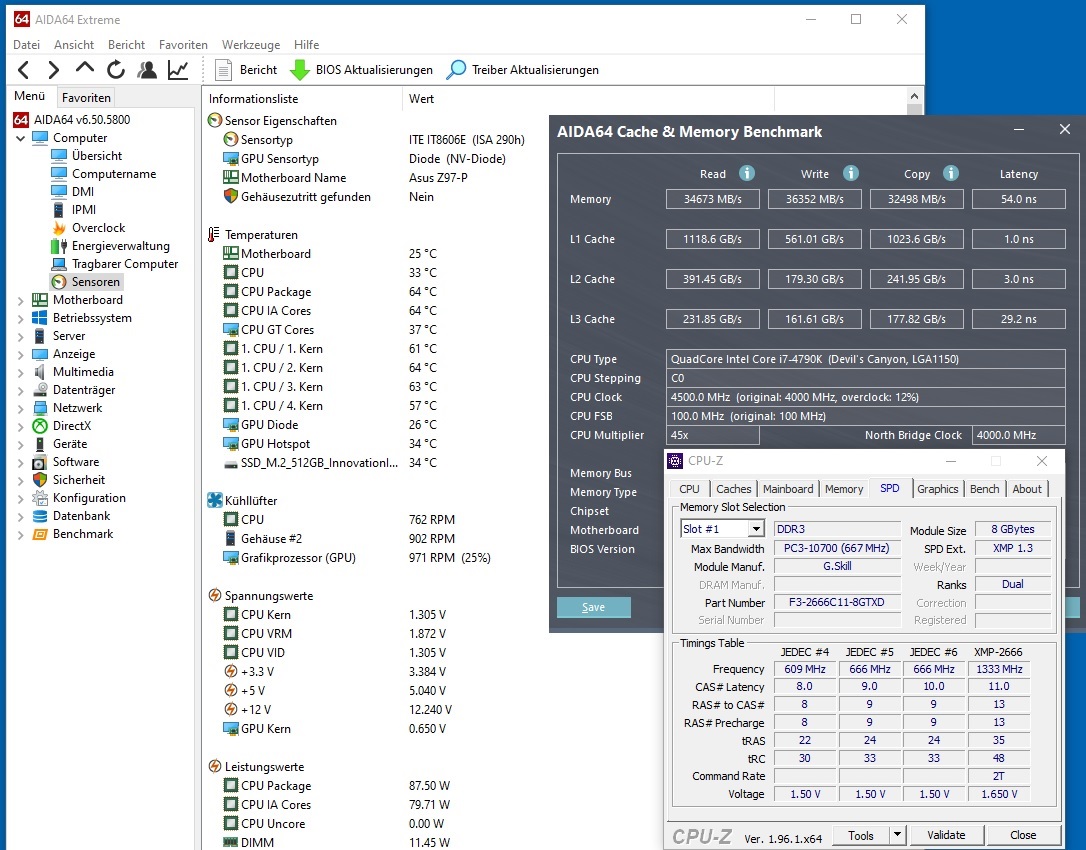Switch to the Favoriten side tab

click(x=86, y=98)
